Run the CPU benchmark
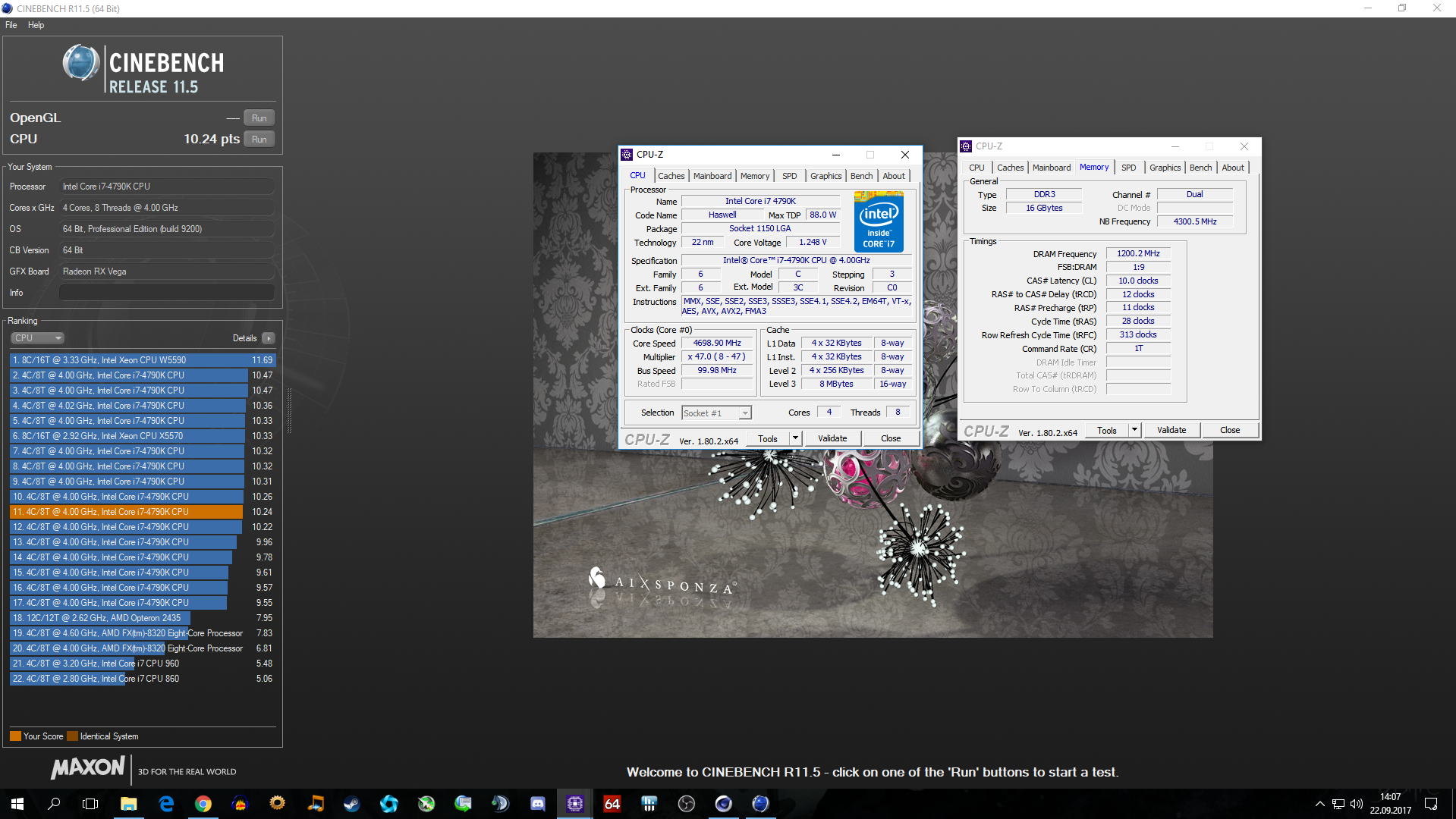This screenshot has width=1456, height=819. (x=259, y=140)
